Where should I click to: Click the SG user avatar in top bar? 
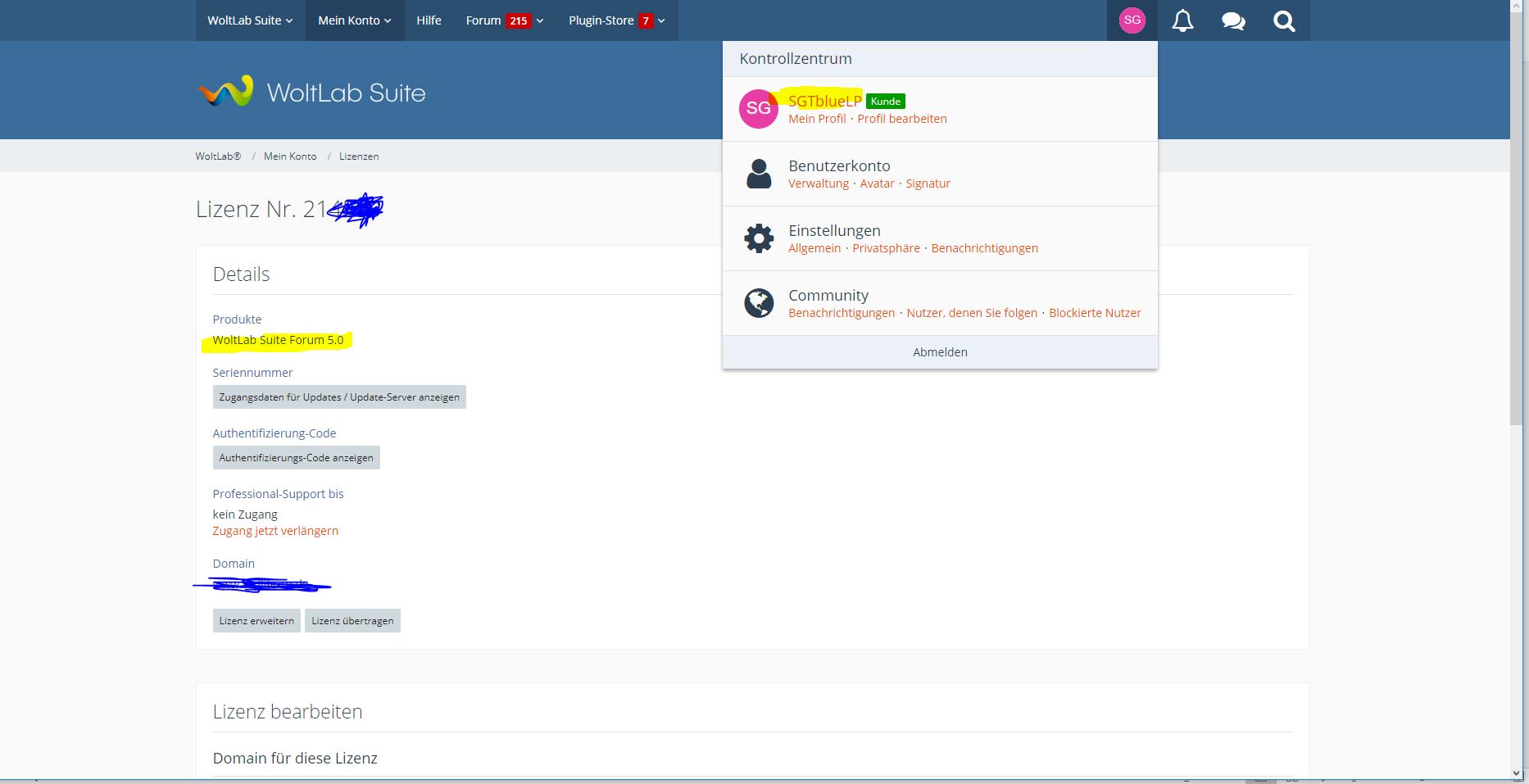tap(1132, 20)
